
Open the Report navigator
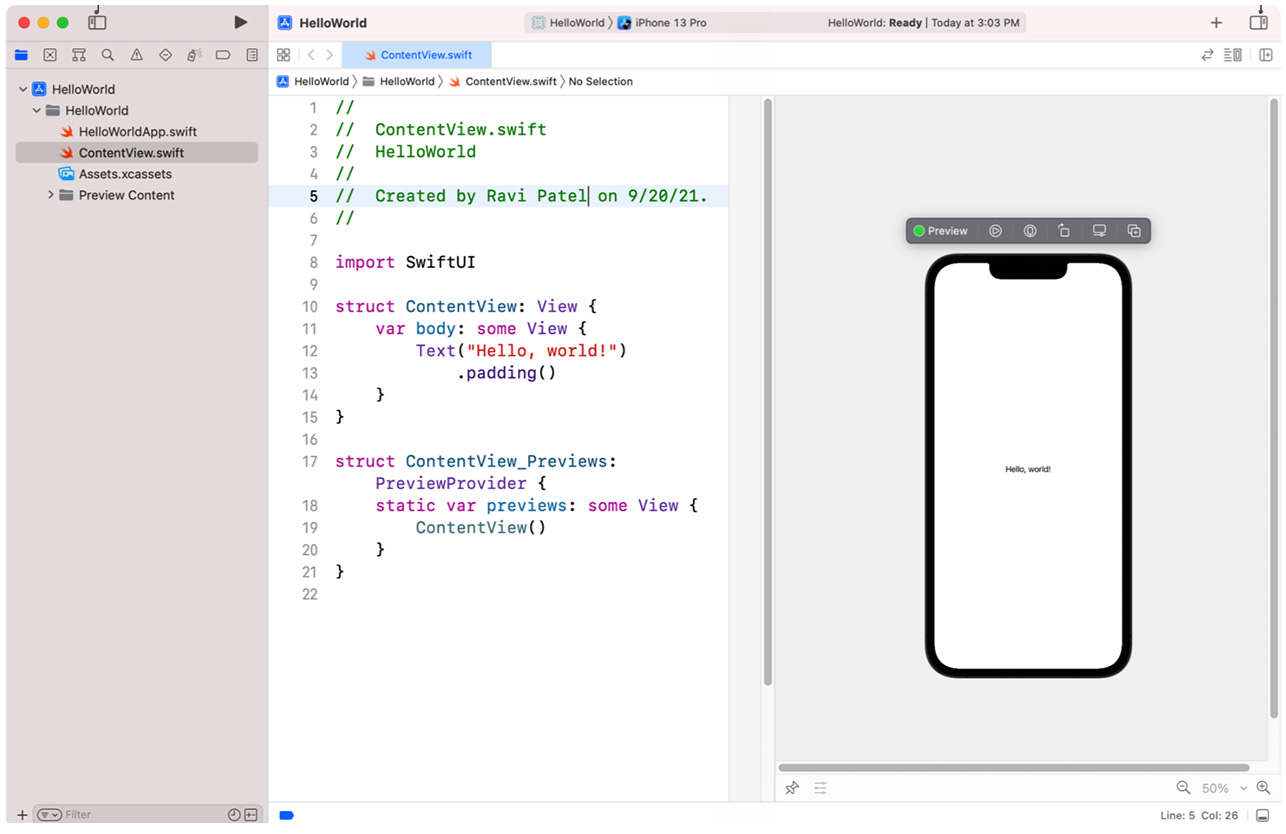pos(252,55)
